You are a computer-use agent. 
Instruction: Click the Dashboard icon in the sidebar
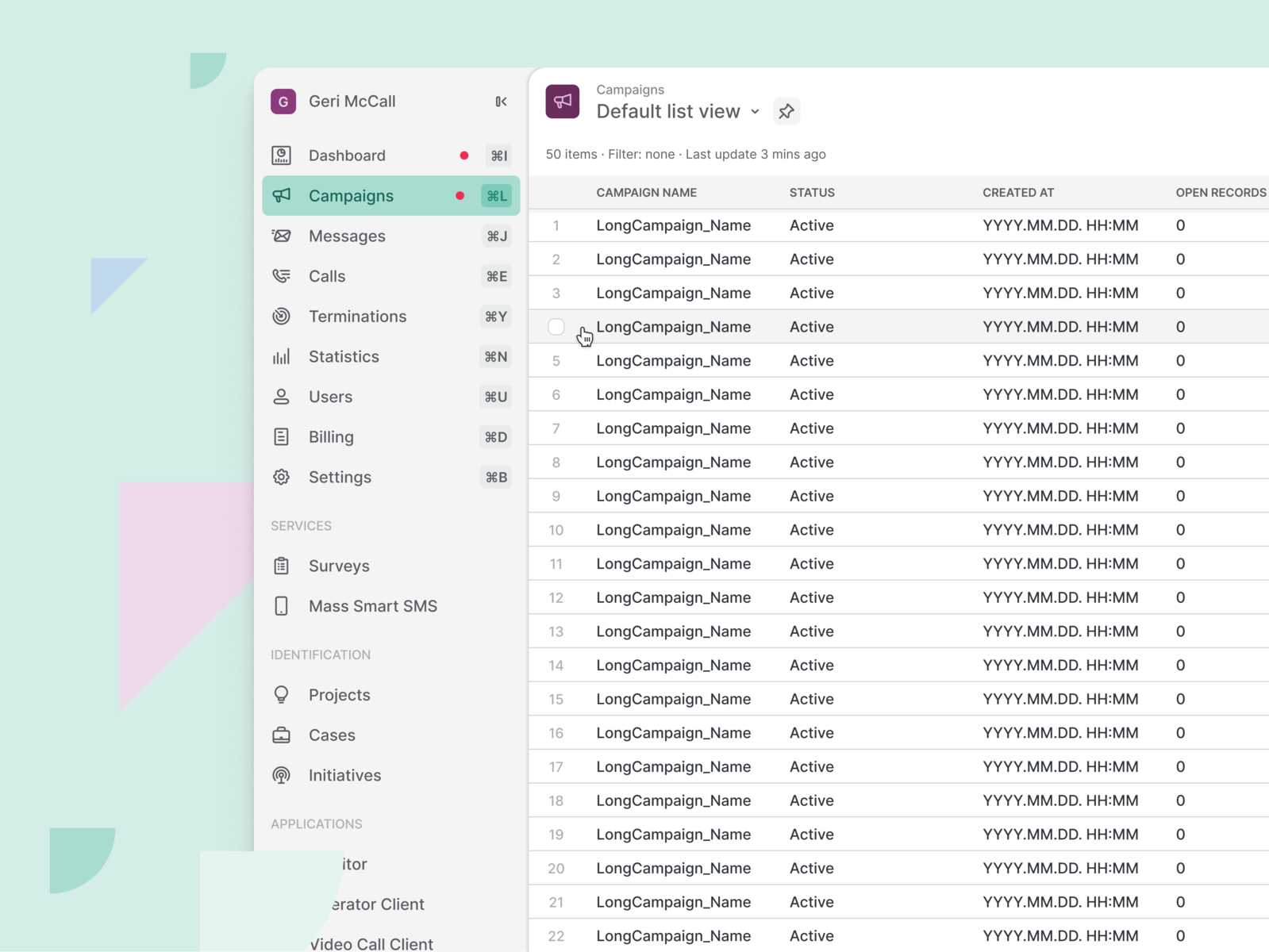click(282, 155)
